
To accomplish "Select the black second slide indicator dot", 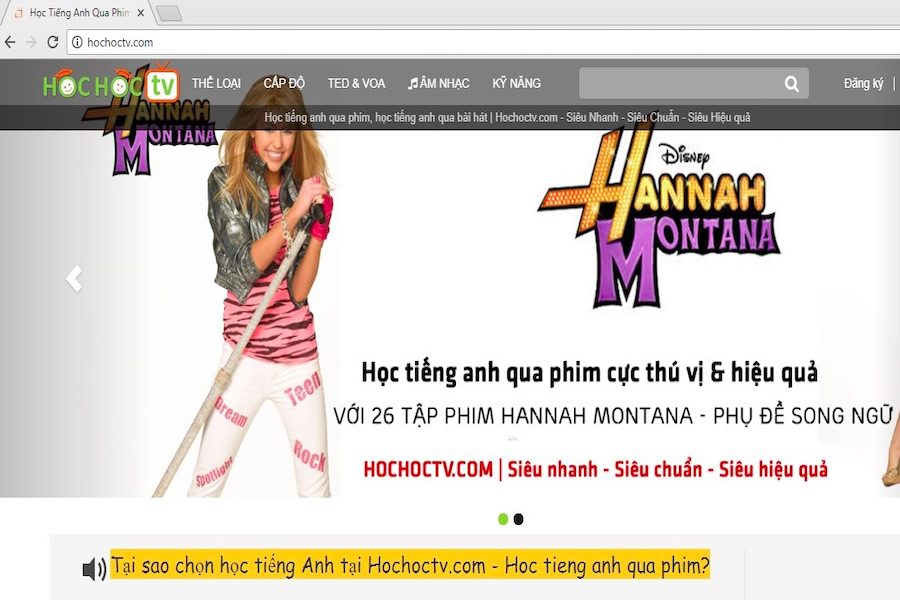I will point(518,519).
